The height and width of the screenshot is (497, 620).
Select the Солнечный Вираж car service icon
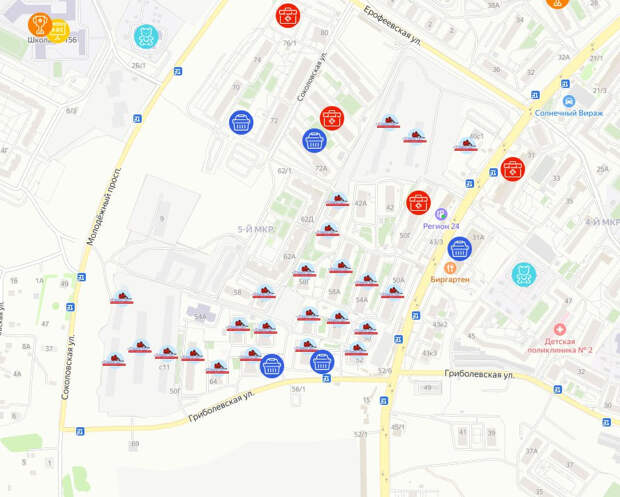coord(568,101)
